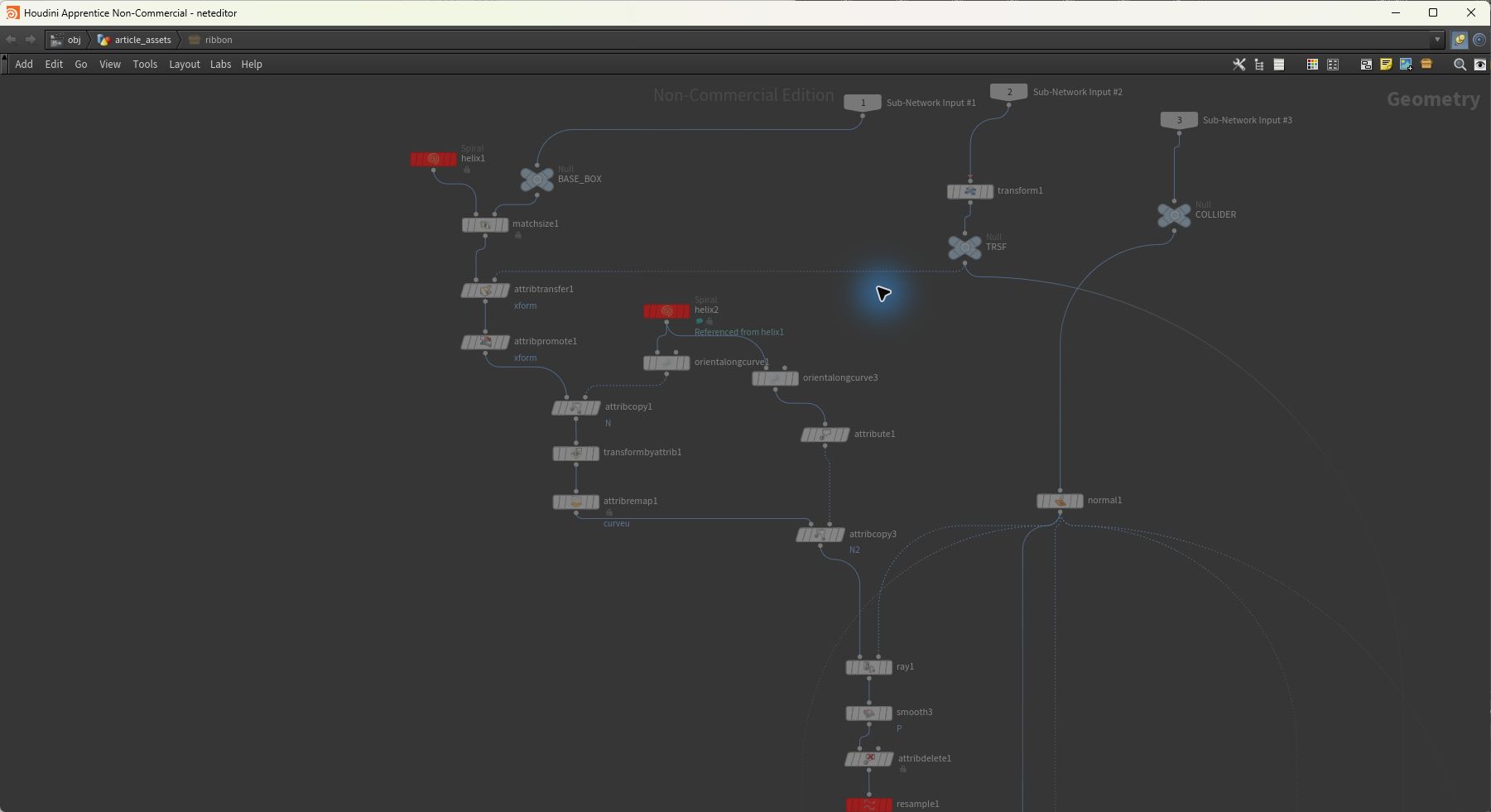Screen dimensions: 1491x812
Task: Open the Add menu
Action: pyautogui.click(x=24, y=65)
